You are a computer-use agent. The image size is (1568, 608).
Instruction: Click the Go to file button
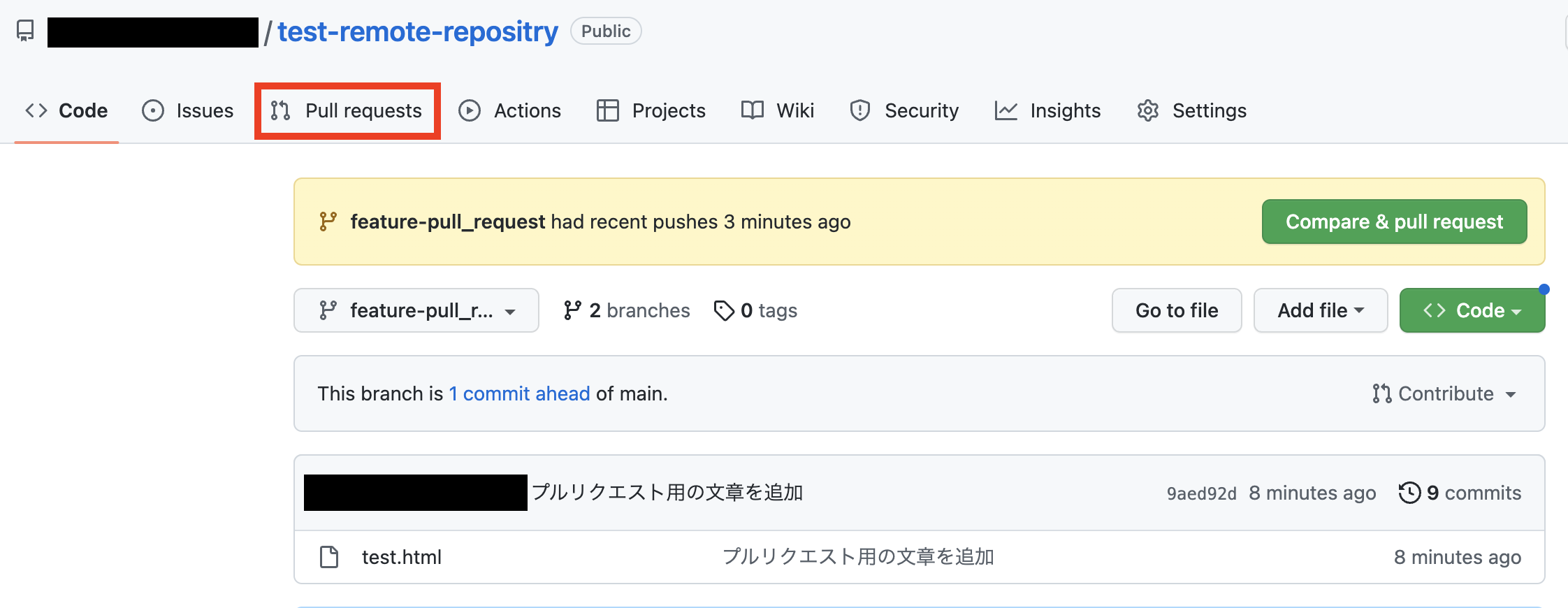click(x=1177, y=310)
